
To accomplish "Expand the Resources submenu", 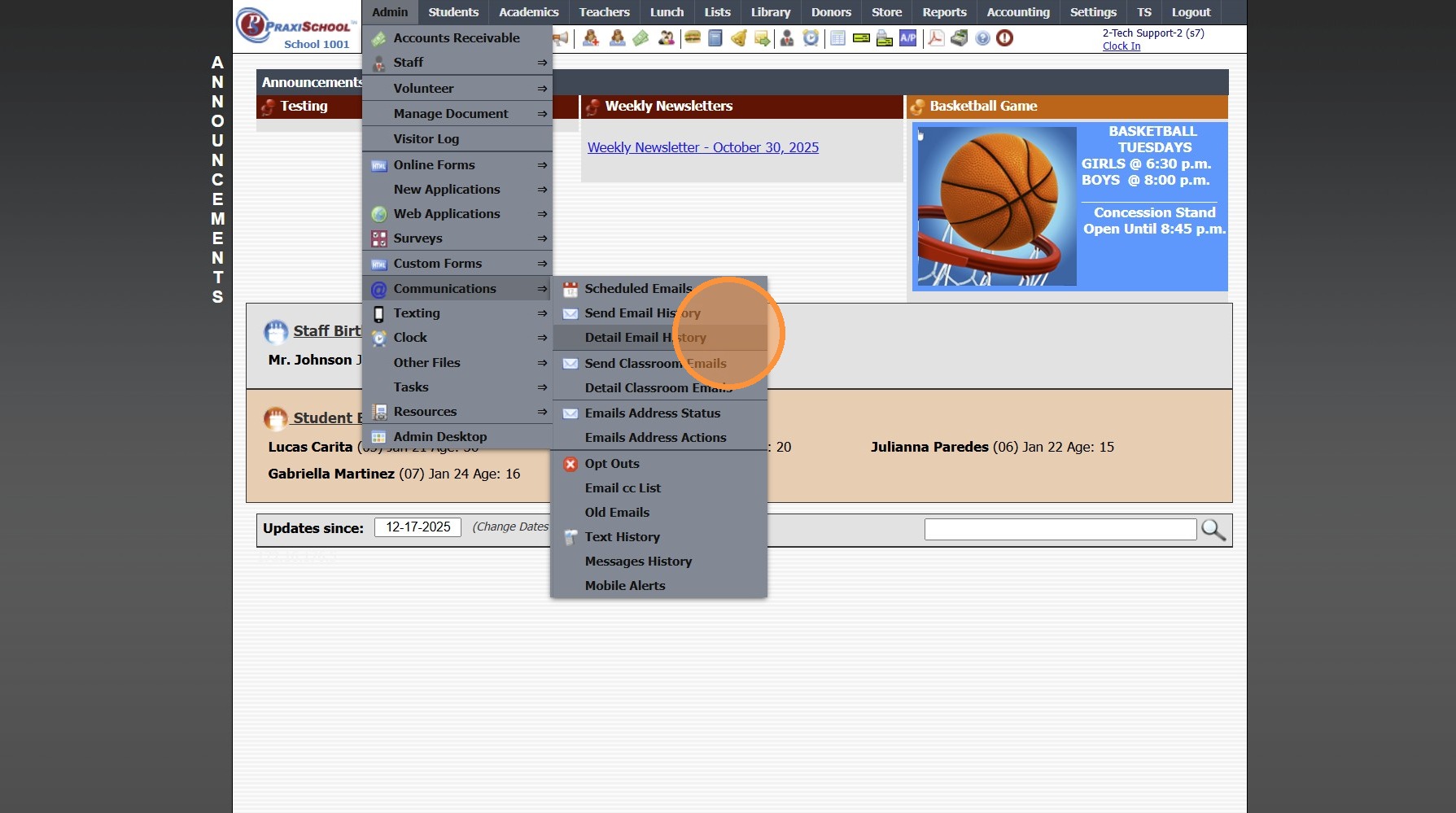I will [457, 412].
